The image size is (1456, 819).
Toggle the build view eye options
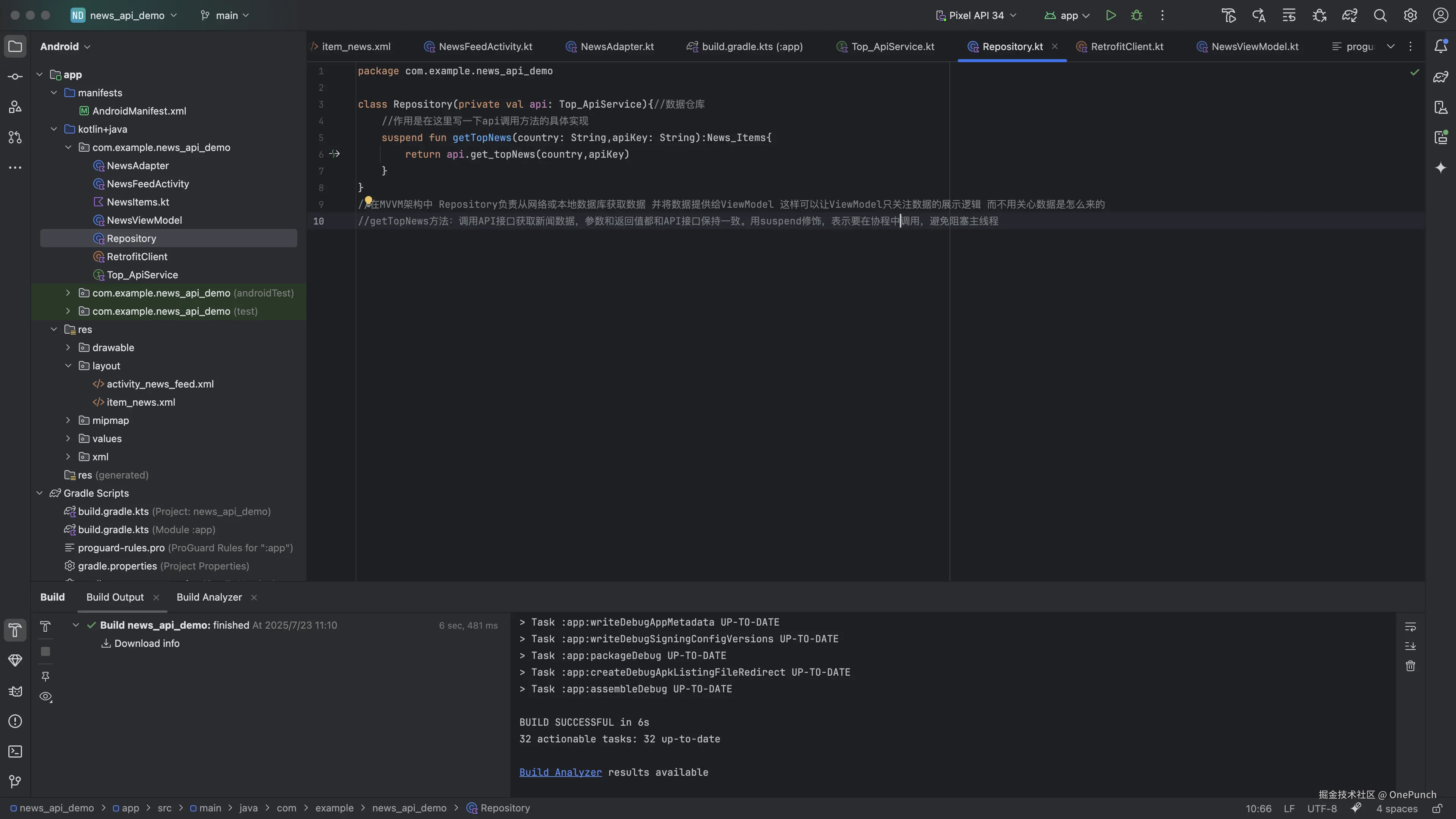(x=46, y=697)
